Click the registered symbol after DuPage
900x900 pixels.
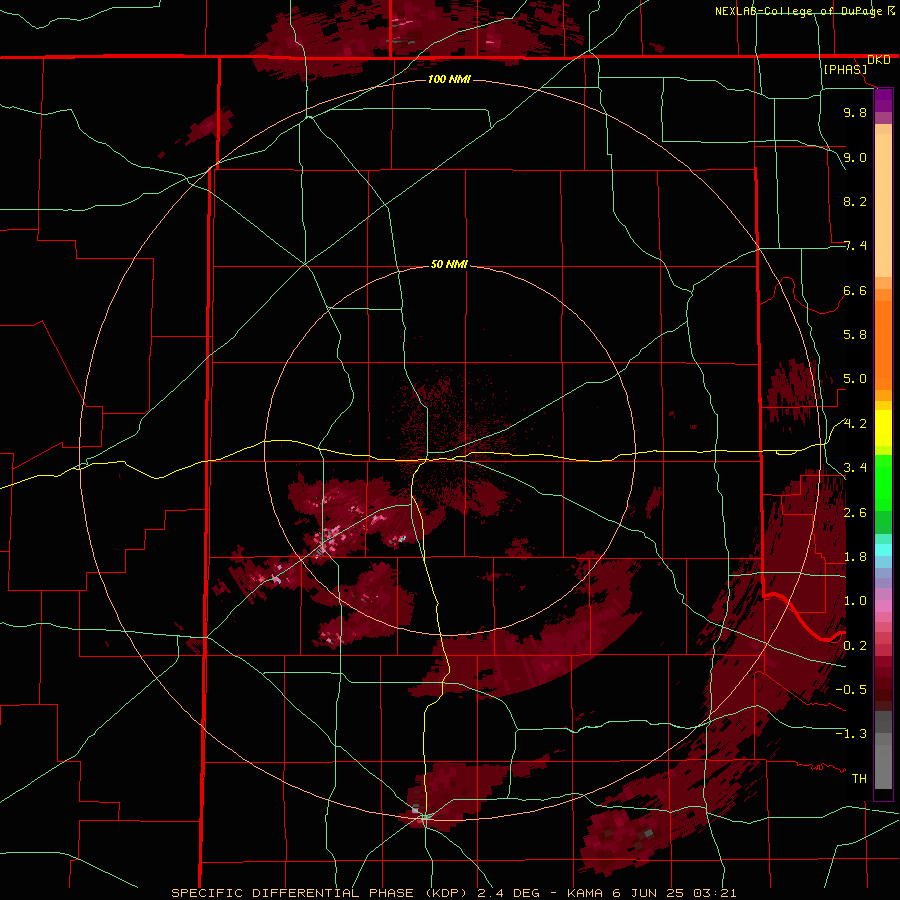[891, 10]
